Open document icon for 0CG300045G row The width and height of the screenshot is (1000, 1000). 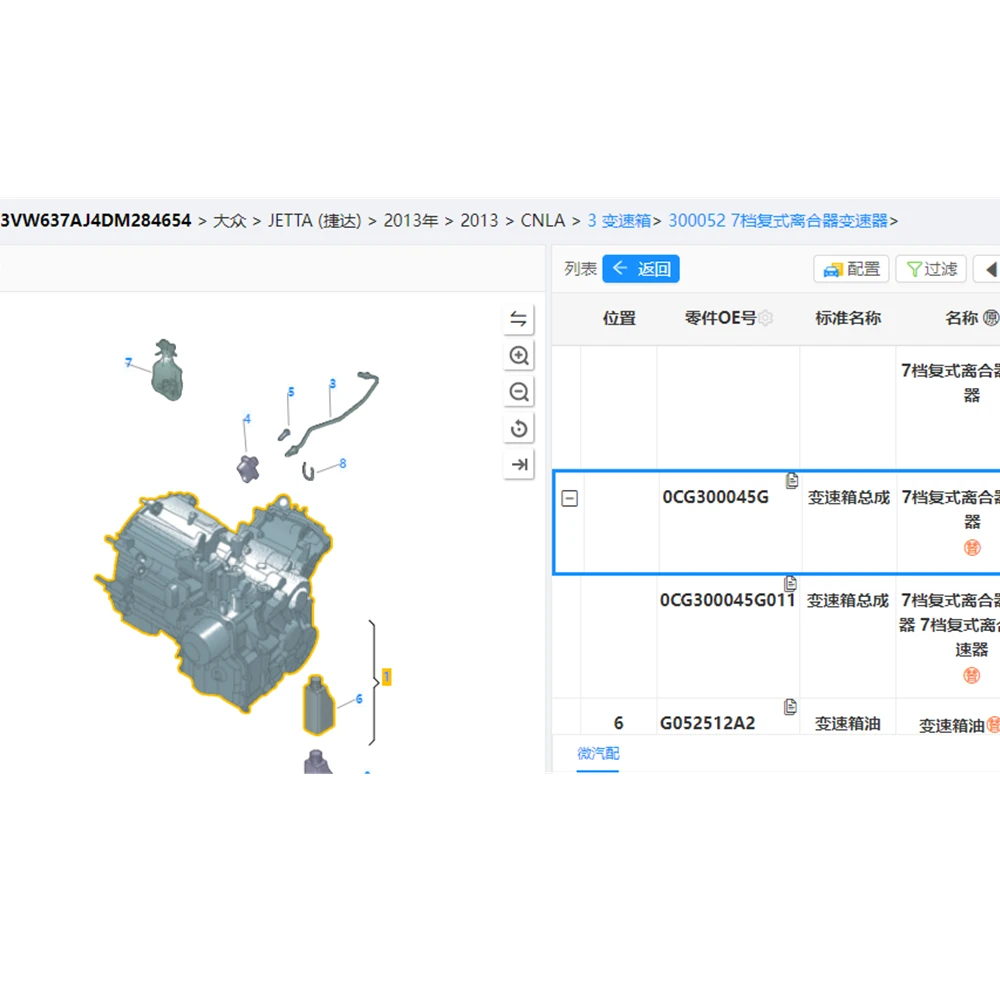791,480
